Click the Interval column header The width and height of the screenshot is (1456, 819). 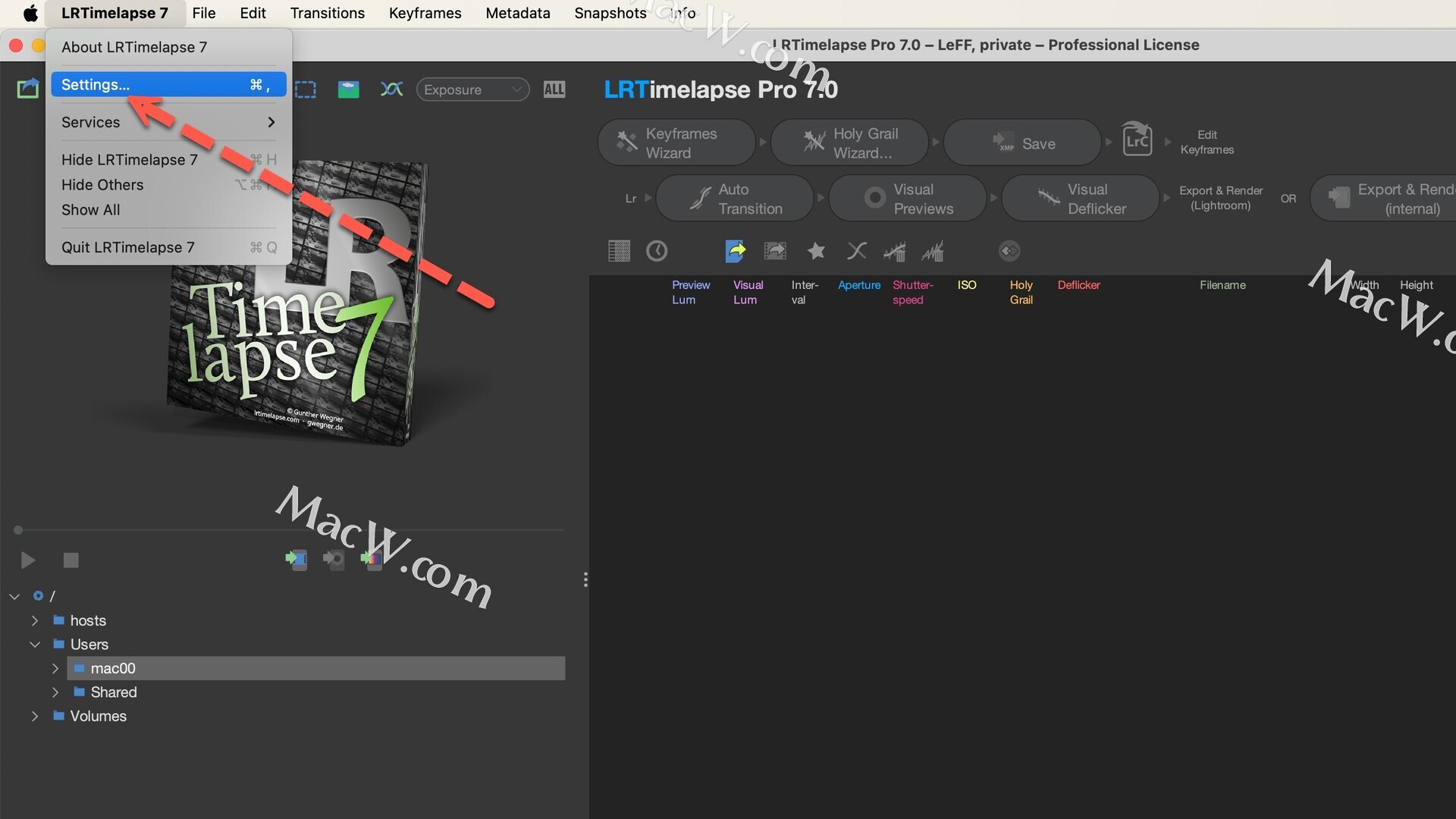click(805, 292)
